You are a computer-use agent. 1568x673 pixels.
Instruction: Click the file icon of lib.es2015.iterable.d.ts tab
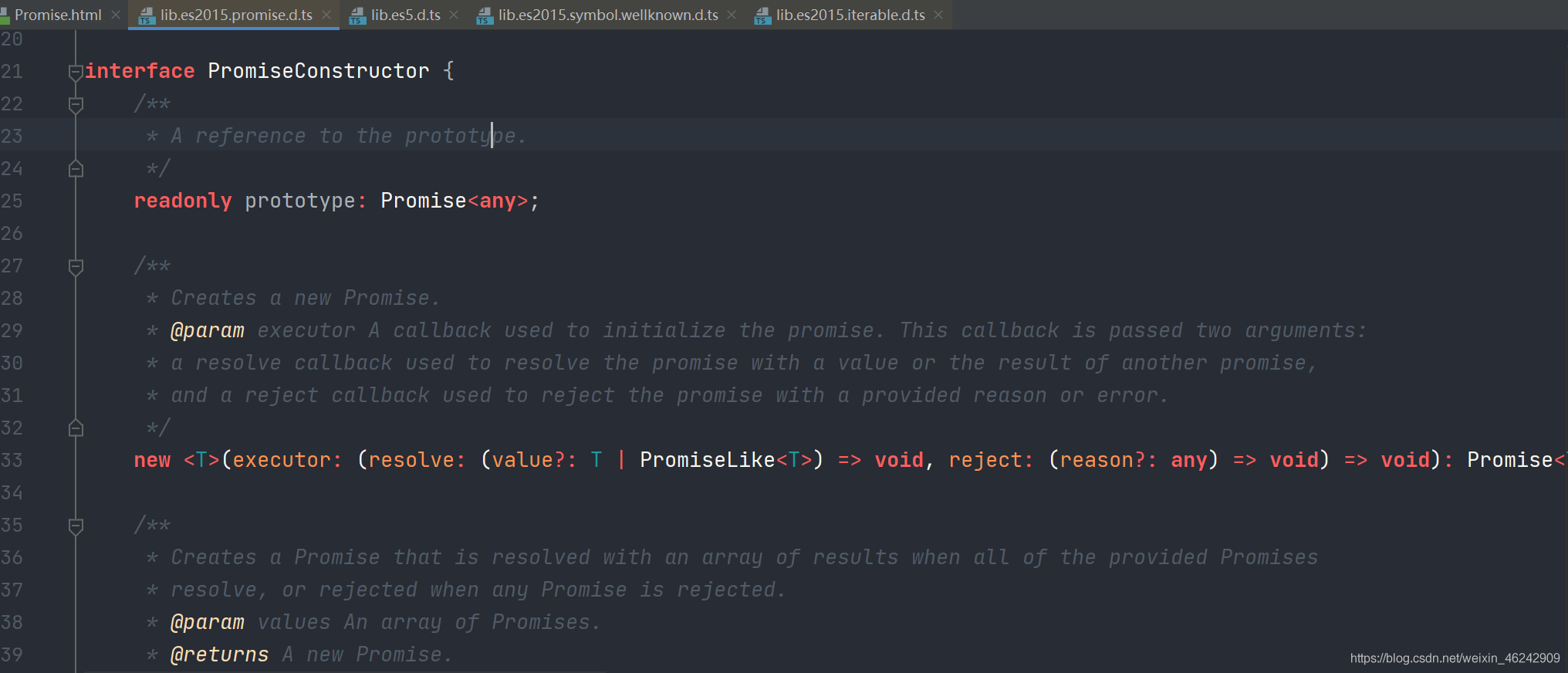click(x=762, y=15)
